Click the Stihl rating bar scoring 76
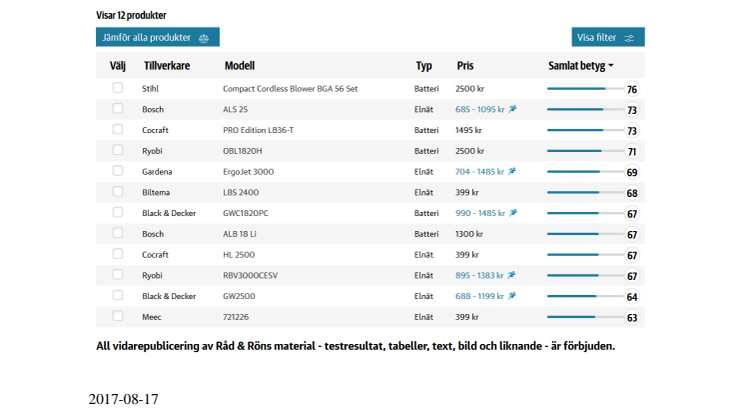 pos(585,88)
